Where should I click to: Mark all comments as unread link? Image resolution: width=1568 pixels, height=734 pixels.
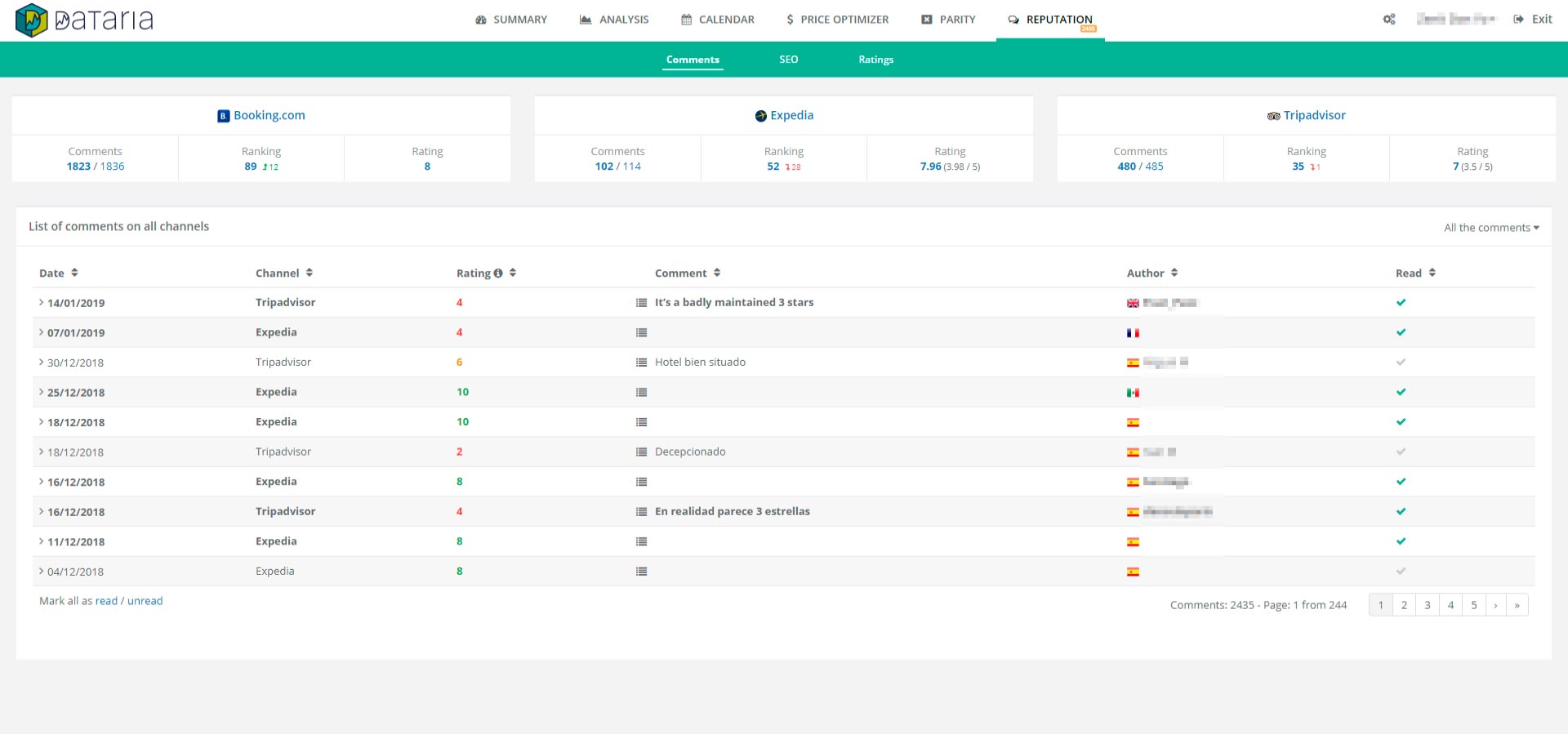click(x=145, y=601)
